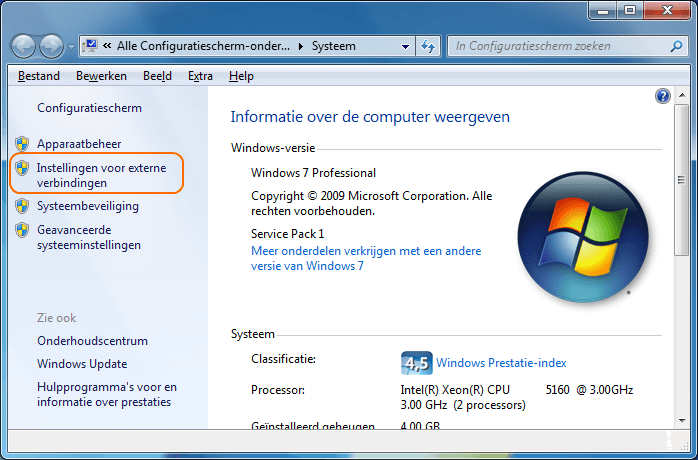Click shield icon beside Geavanceerde systeeminstellingen

(x=22, y=230)
